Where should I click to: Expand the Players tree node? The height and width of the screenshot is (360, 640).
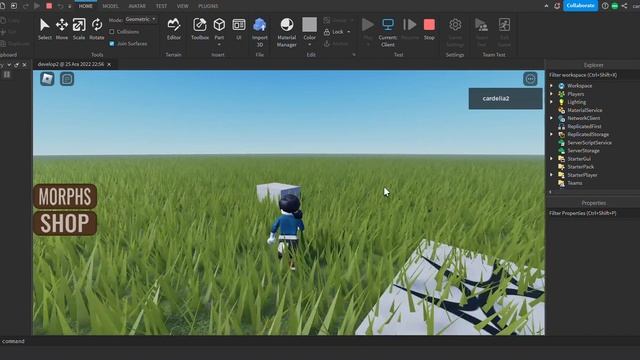pos(551,94)
